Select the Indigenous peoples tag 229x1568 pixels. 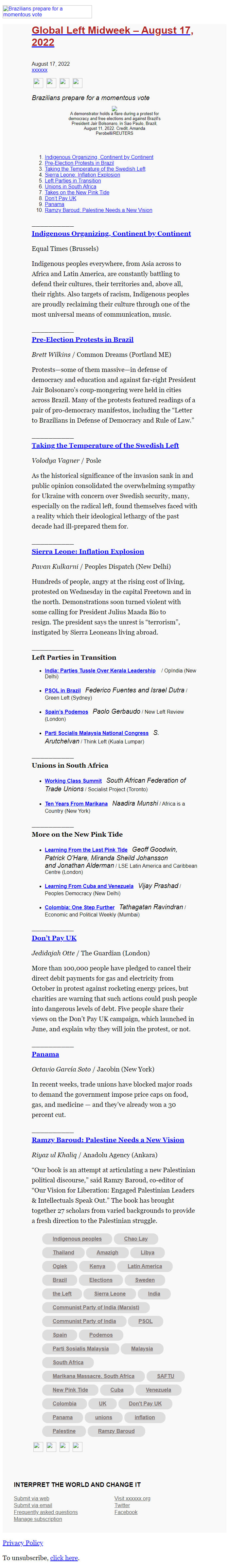click(x=77, y=1222)
